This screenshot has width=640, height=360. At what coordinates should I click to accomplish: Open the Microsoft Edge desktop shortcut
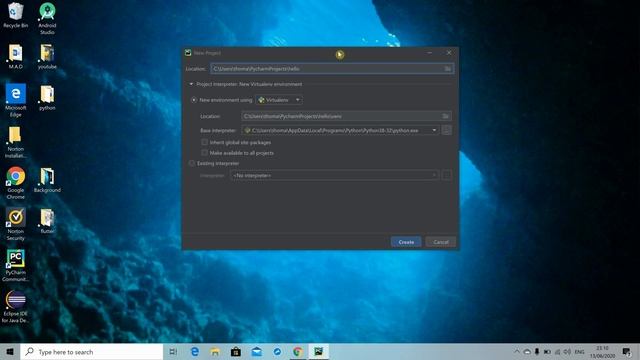click(x=16, y=100)
